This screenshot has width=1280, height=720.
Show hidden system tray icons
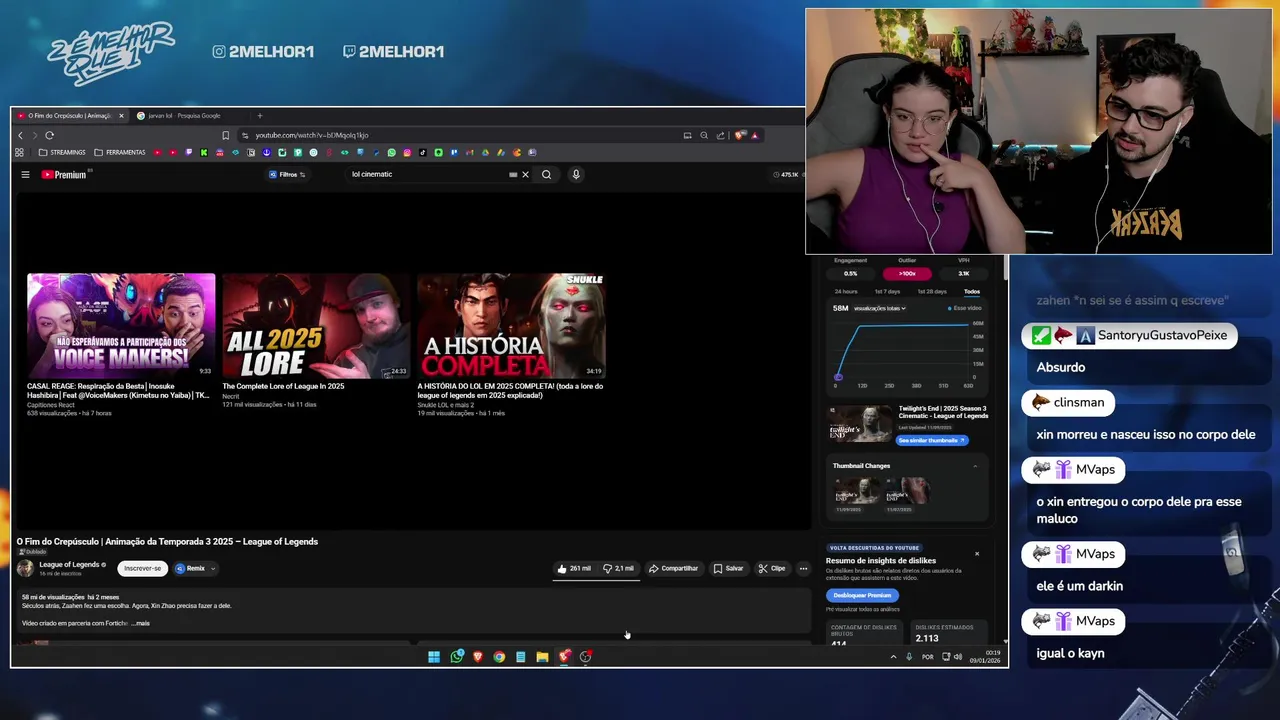893,657
